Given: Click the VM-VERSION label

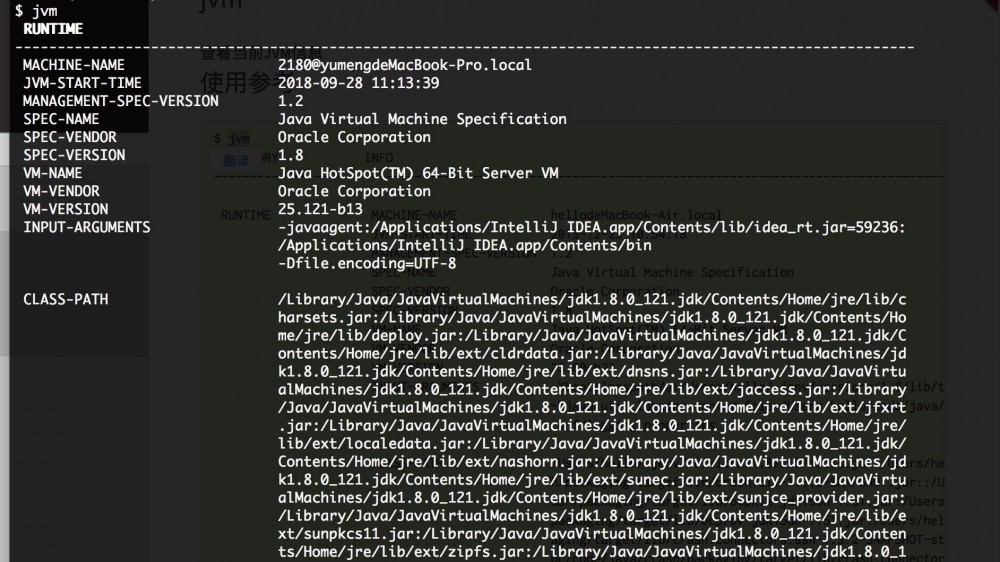Looking at the screenshot, I should coord(65,209).
